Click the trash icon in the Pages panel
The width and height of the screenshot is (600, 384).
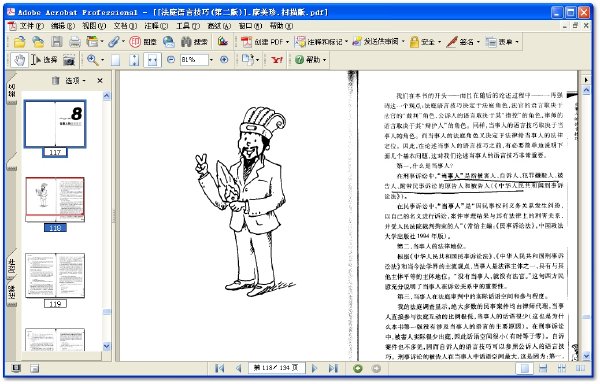coord(55,80)
